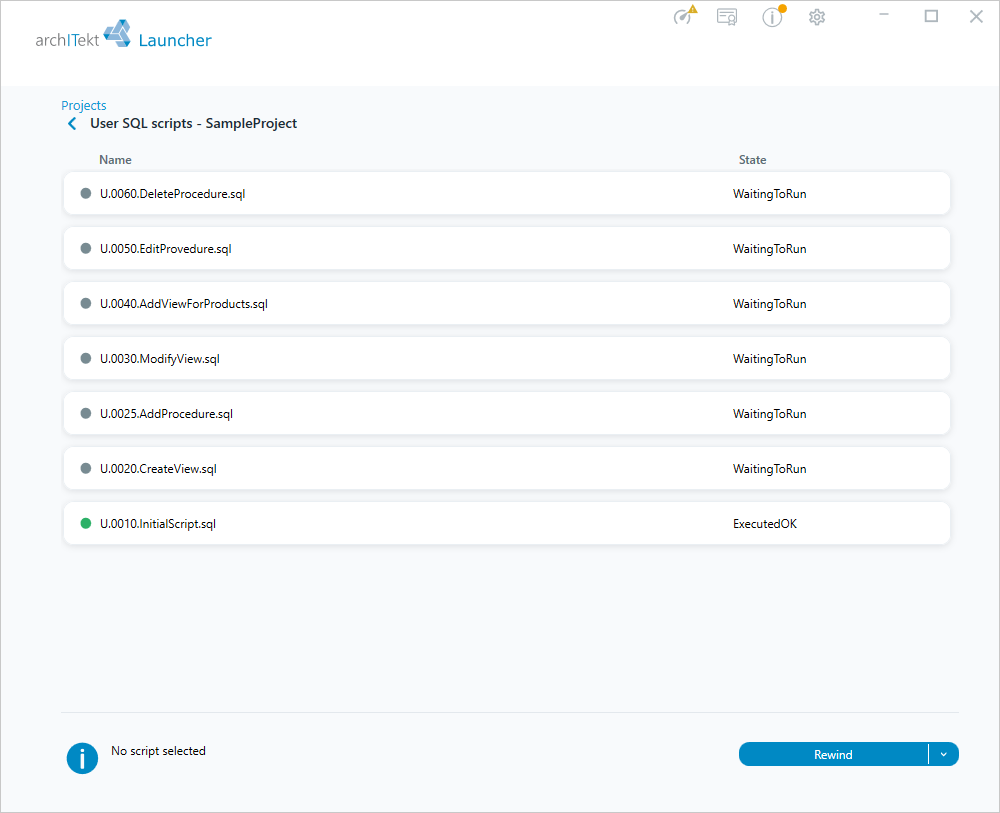Select the U.0030.ModifyView.sql script row
Screen dimensions: 1000x813
pos(506,358)
